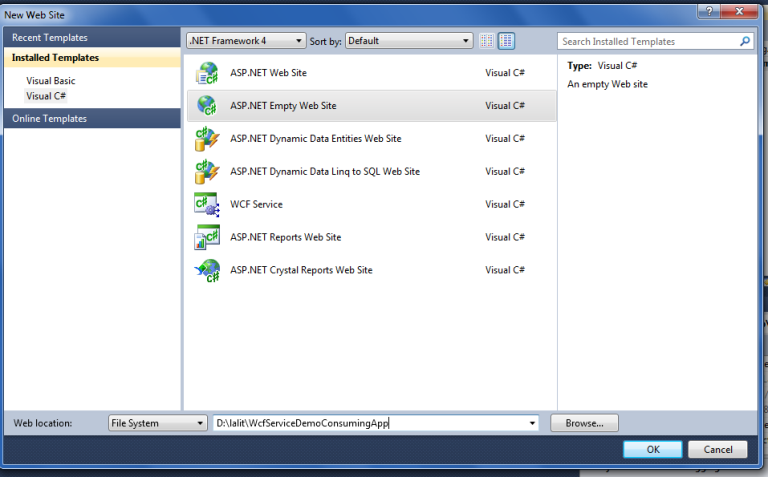
Task: Select the 'ASP.NET Empty Web Site' template name
Action: [x=283, y=106]
